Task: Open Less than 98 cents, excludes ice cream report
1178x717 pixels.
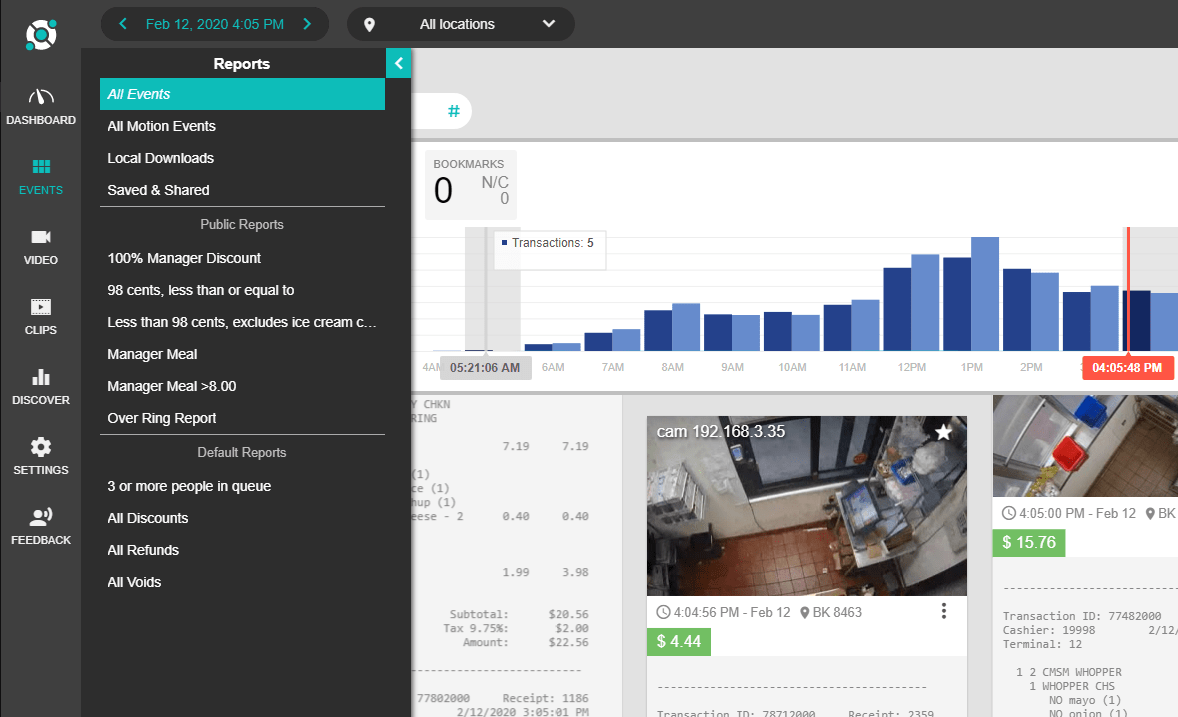Action: 242,322
